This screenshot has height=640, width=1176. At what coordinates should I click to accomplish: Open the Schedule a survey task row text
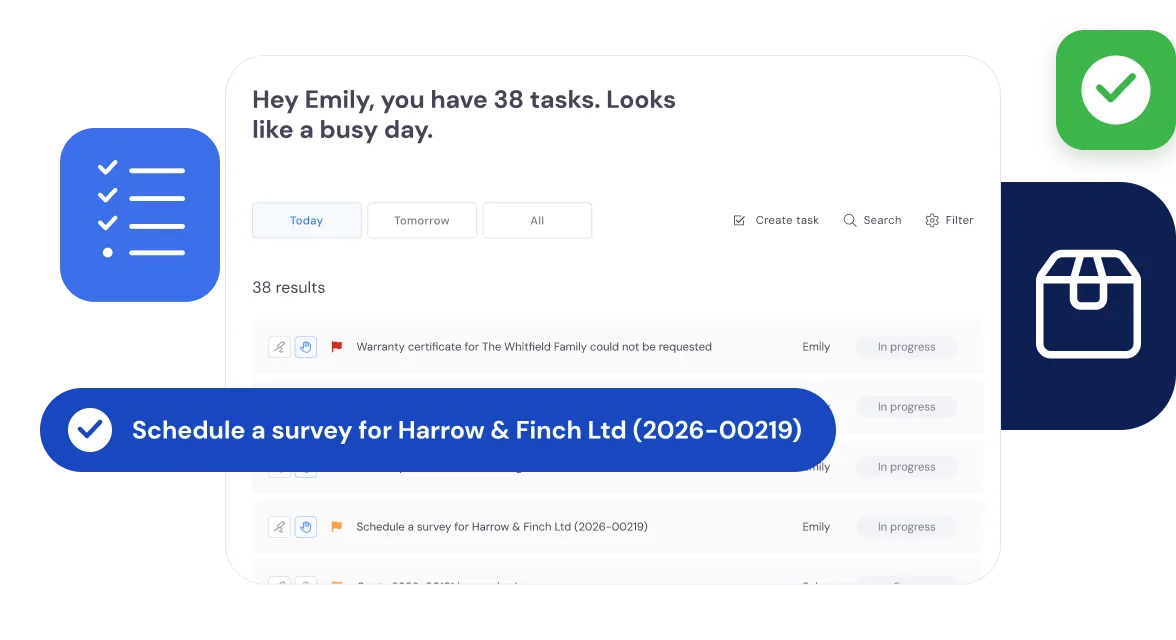[x=502, y=527]
